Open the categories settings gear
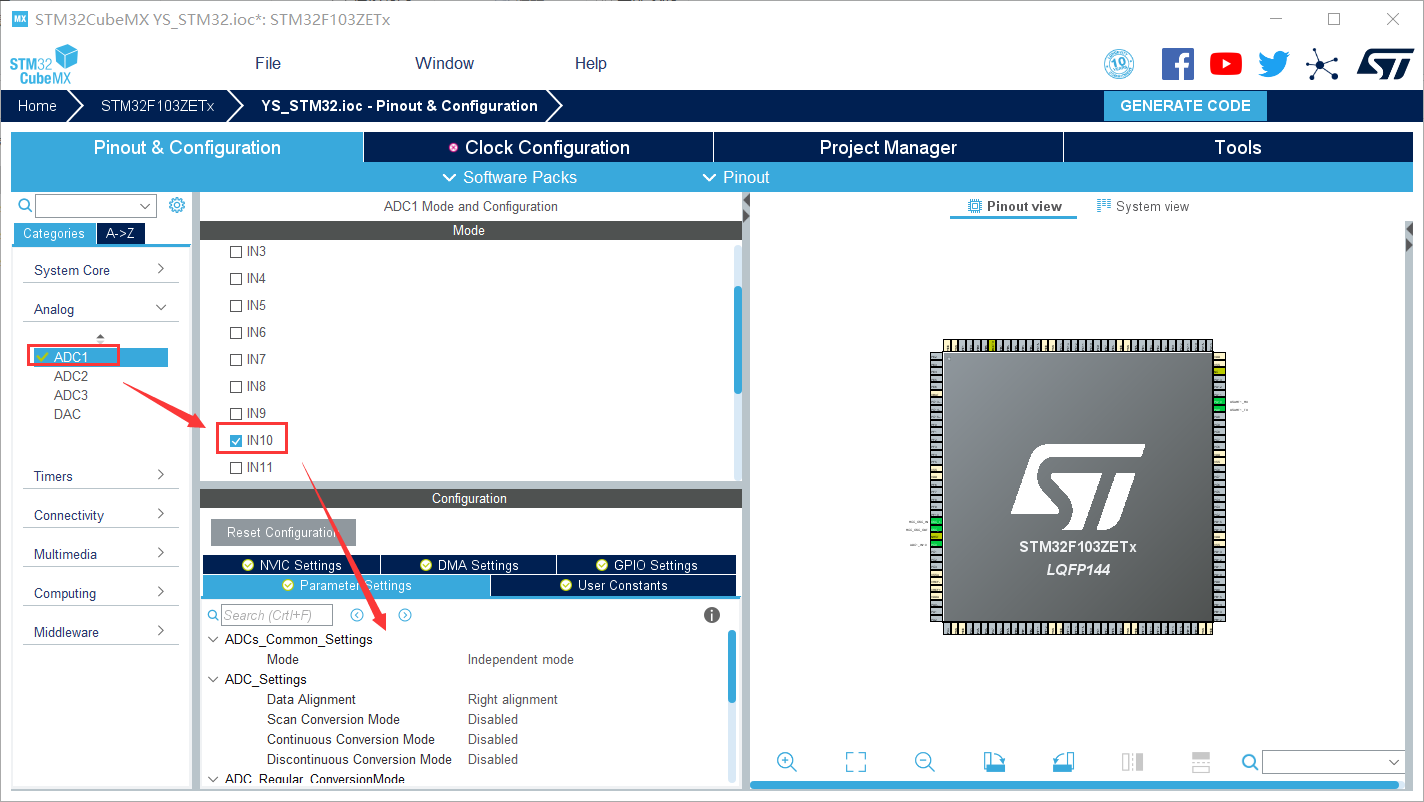The width and height of the screenshot is (1424, 802). (x=177, y=205)
